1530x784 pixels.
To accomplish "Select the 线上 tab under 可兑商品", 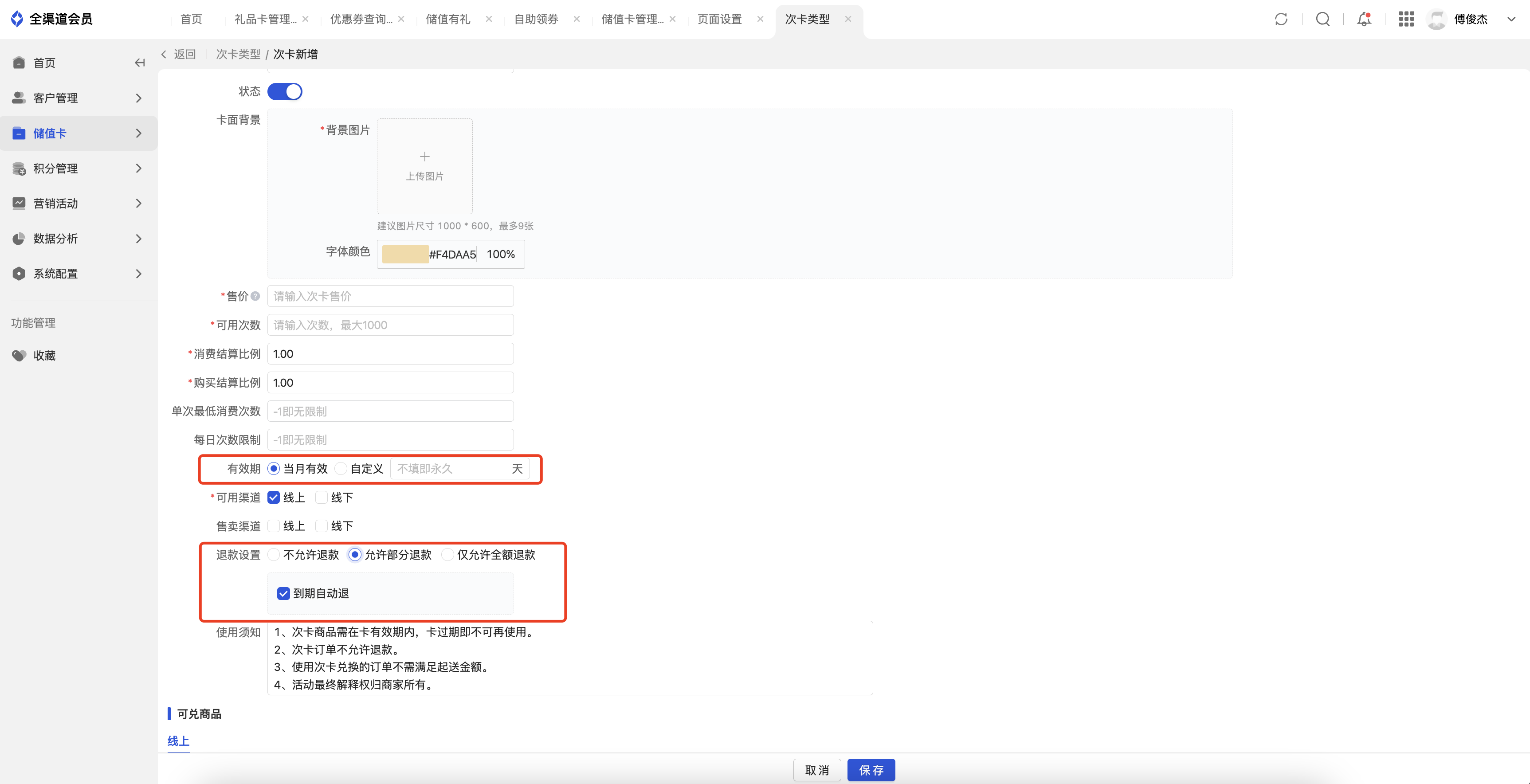I will point(178,741).
